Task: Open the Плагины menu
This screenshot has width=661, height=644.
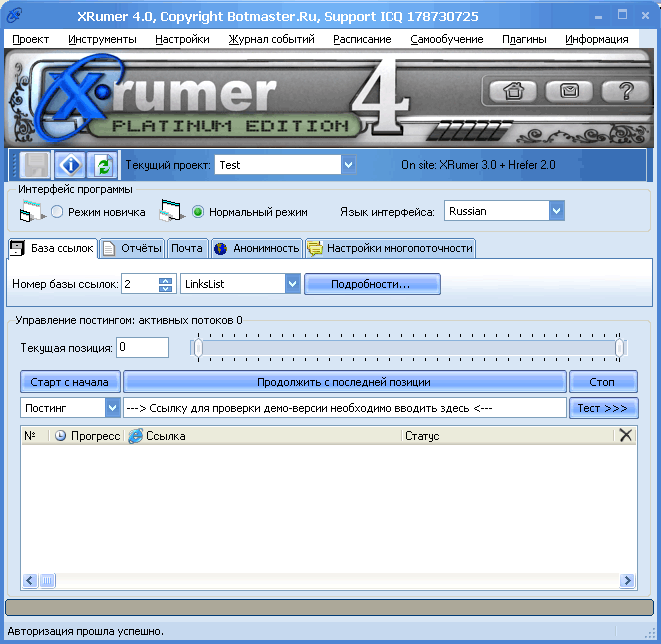Action: (524, 39)
